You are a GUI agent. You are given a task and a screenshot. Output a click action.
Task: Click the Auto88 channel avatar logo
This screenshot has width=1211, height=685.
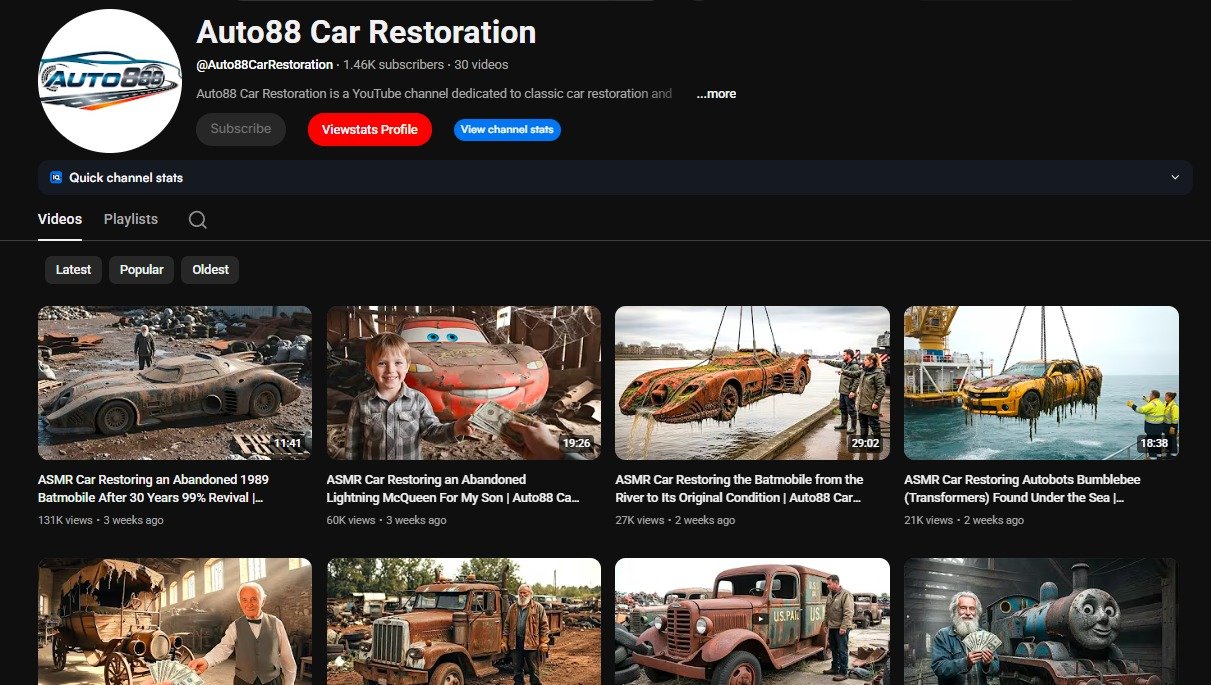pyautogui.click(x=110, y=81)
